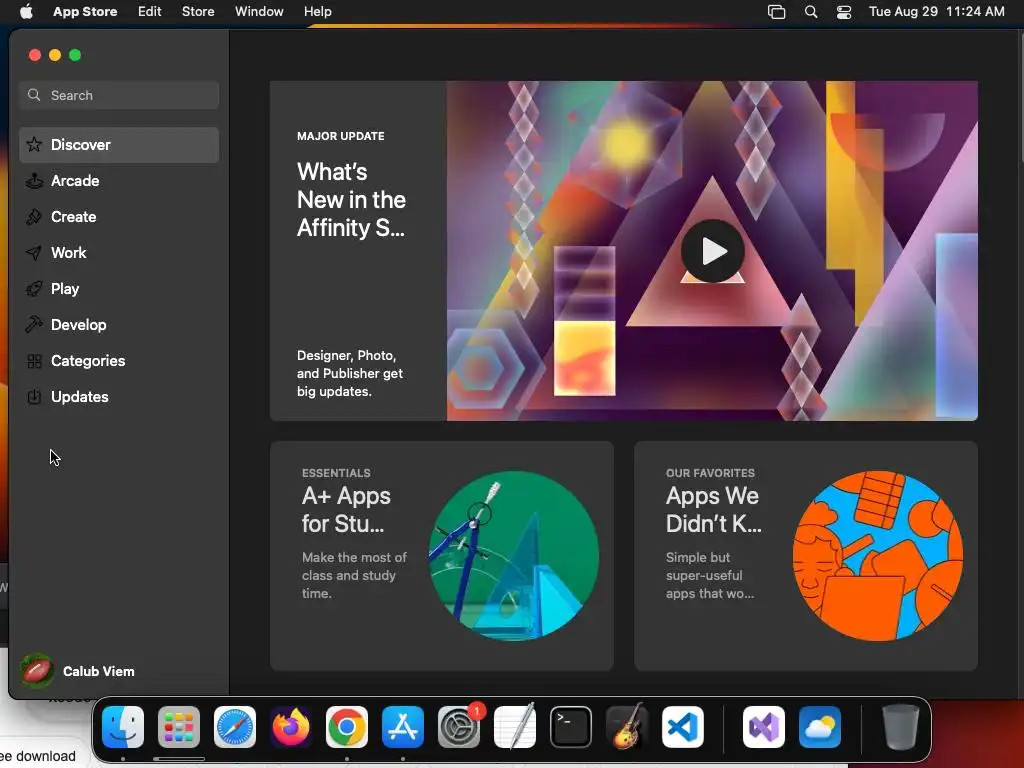
Task: Click the App Store icon in the Dock
Action: pos(403,727)
